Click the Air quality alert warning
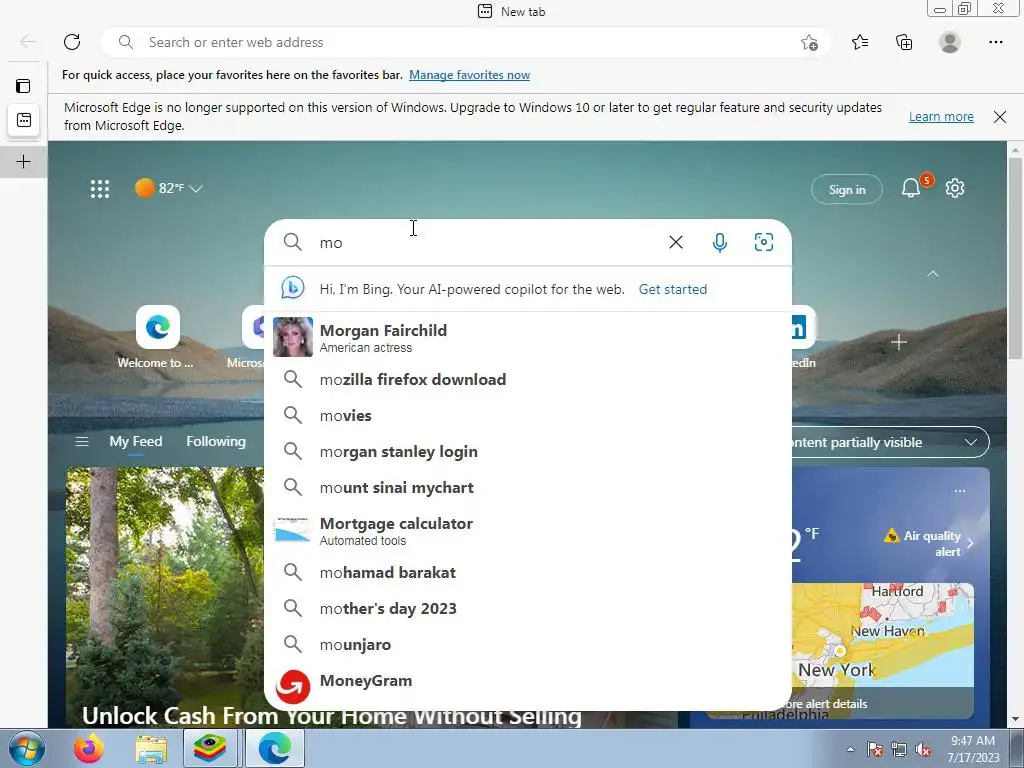The height and width of the screenshot is (768, 1024). pyautogui.click(x=928, y=543)
